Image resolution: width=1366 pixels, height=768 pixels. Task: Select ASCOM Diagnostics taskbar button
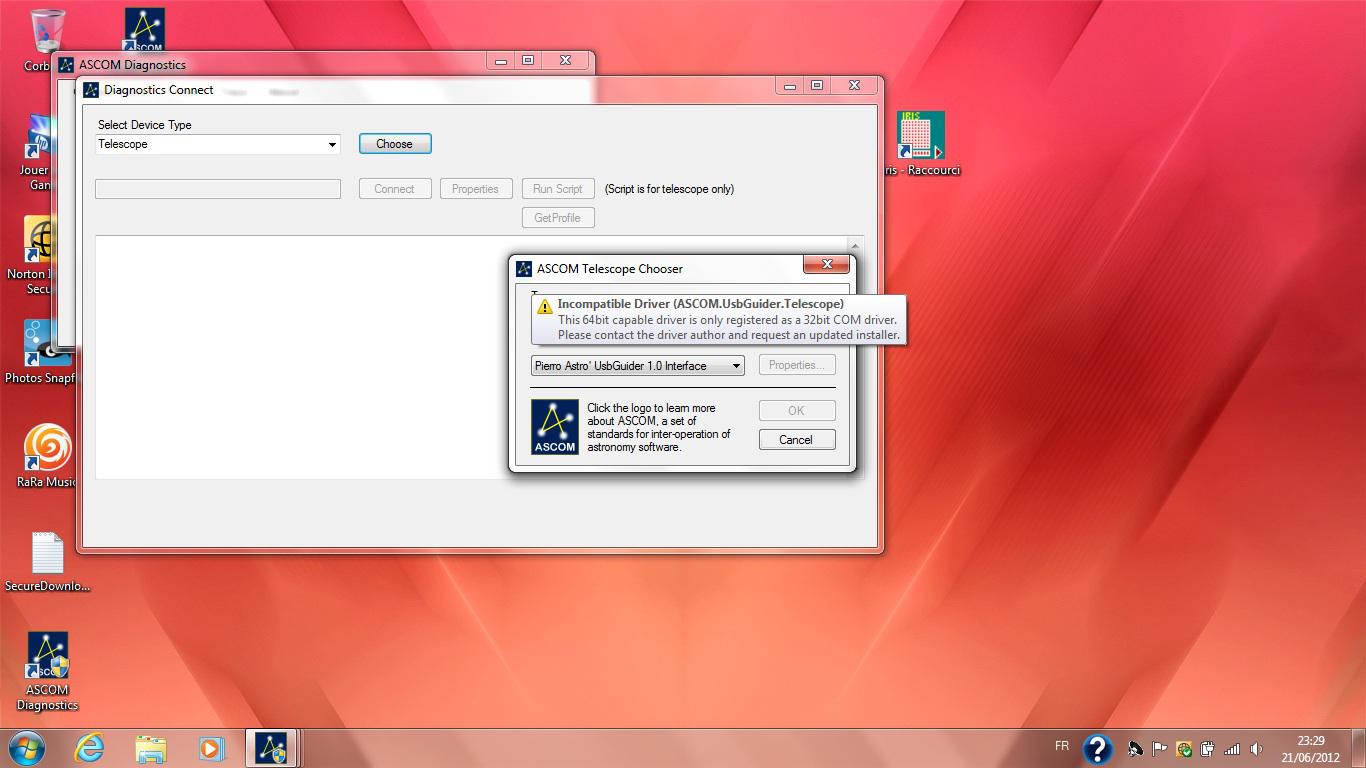tap(271, 748)
